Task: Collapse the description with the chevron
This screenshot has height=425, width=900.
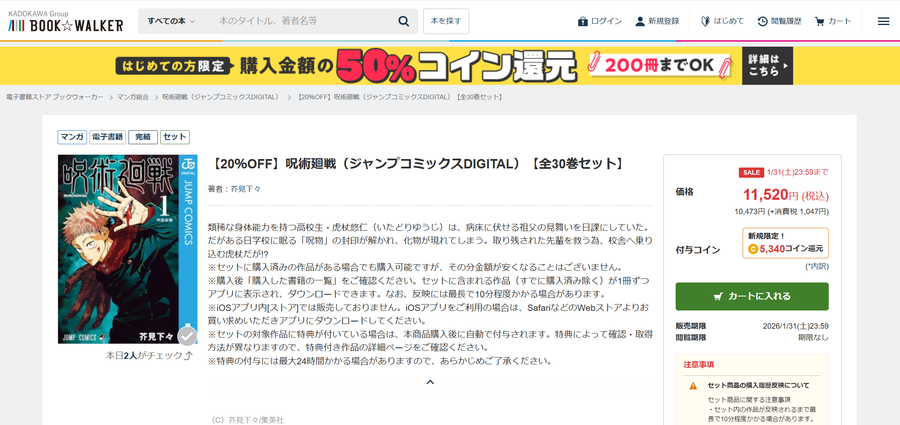Action: [x=430, y=382]
